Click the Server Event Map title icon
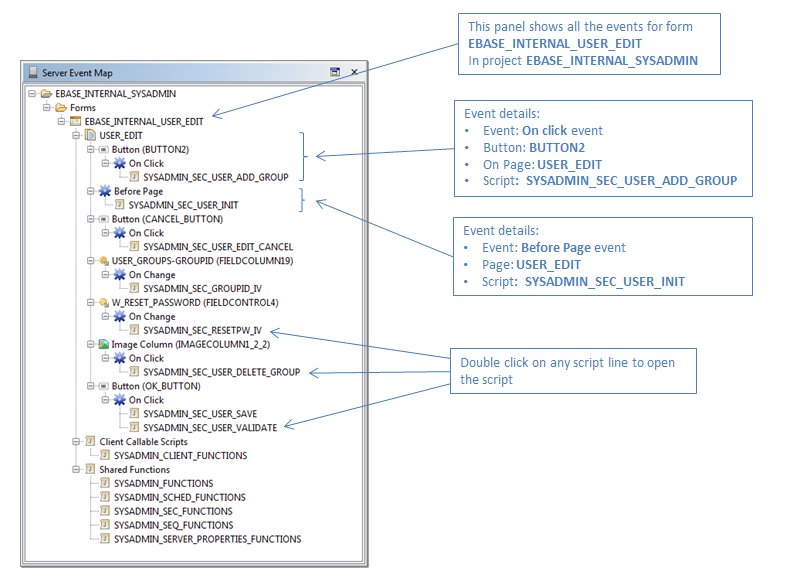 pyautogui.click(x=32, y=73)
